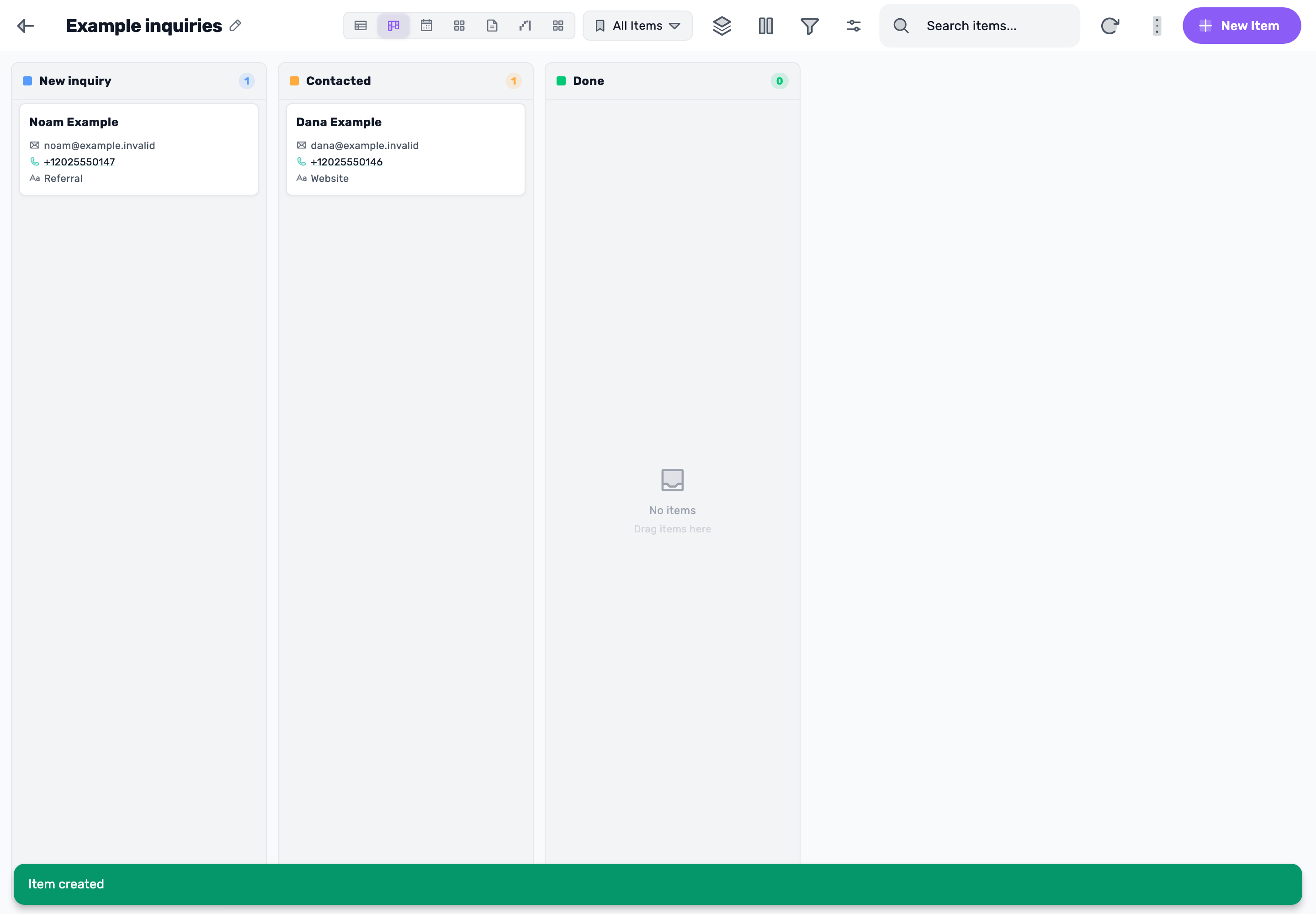Open the sliders display settings icon
1316x914 pixels.
(x=853, y=26)
